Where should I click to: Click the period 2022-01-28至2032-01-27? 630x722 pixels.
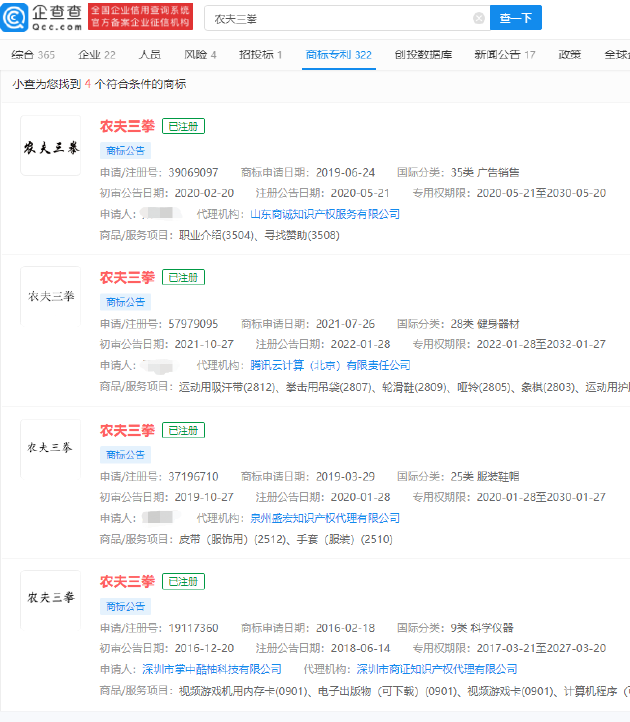click(x=541, y=344)
